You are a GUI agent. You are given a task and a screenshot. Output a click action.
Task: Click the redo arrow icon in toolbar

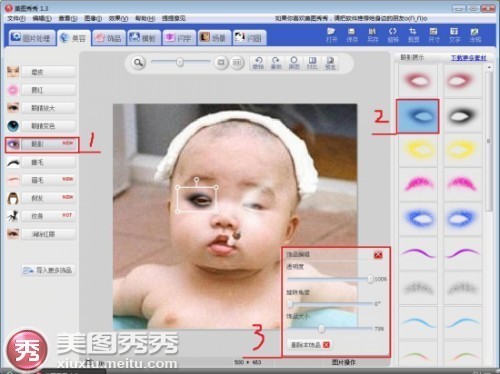(276, 63)
